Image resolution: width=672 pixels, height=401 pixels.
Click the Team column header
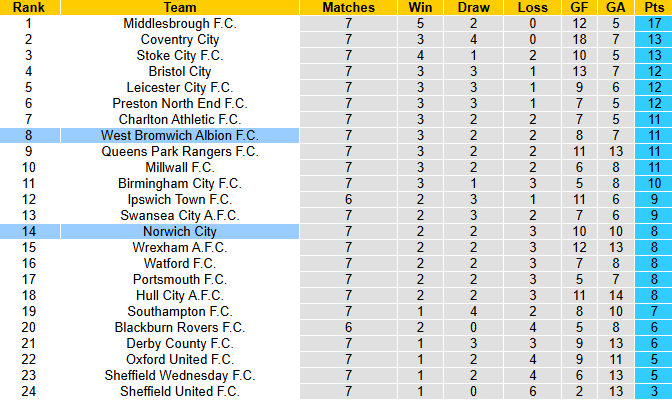(x=180, y=7)
